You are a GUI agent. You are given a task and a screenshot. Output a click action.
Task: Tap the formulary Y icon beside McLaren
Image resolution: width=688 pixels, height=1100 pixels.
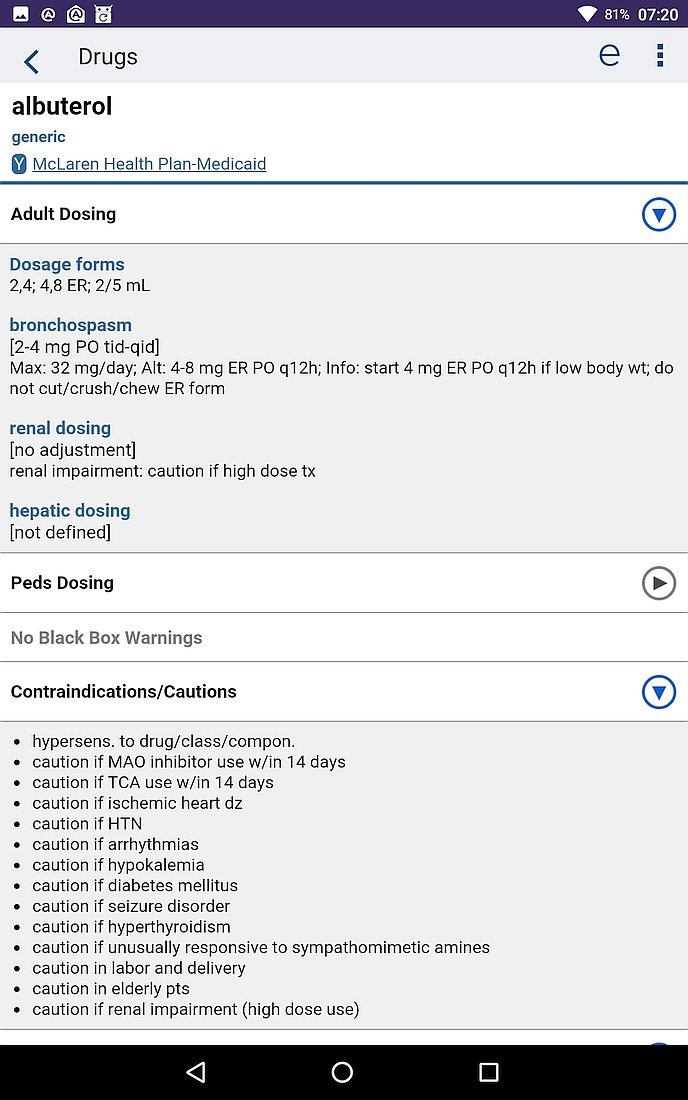click(19, 164)
